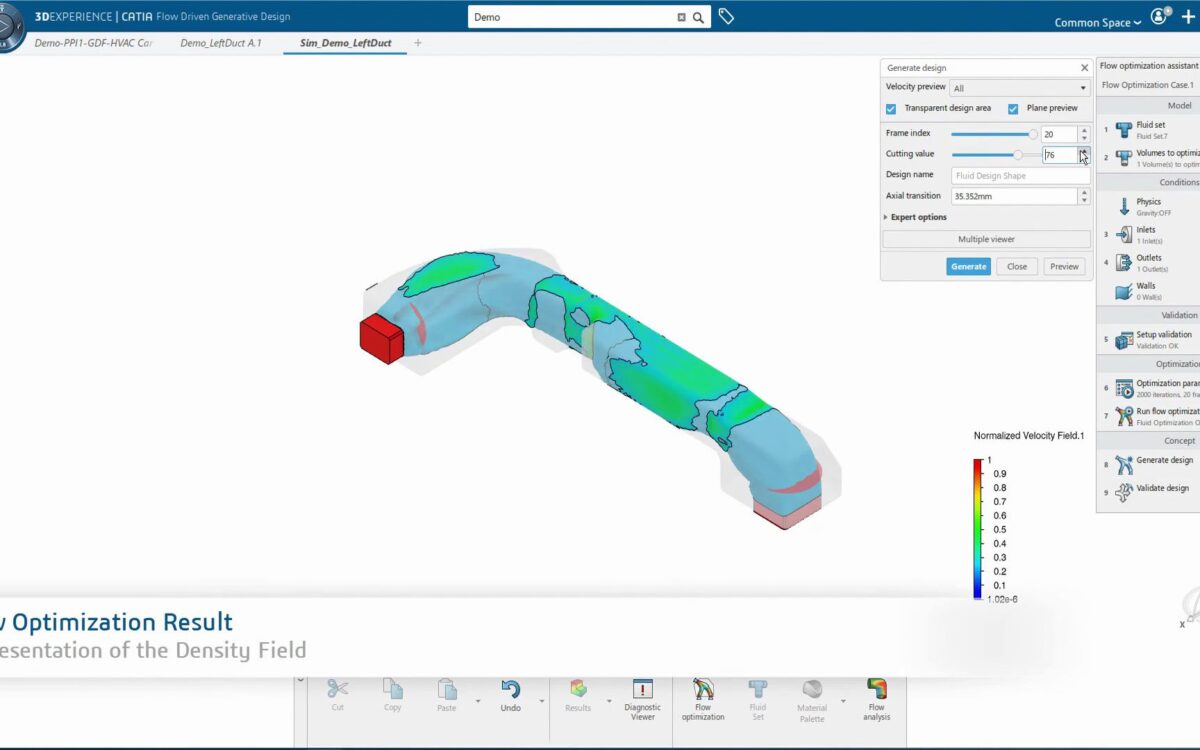Click the blue Generate button

tap(968, 266)
